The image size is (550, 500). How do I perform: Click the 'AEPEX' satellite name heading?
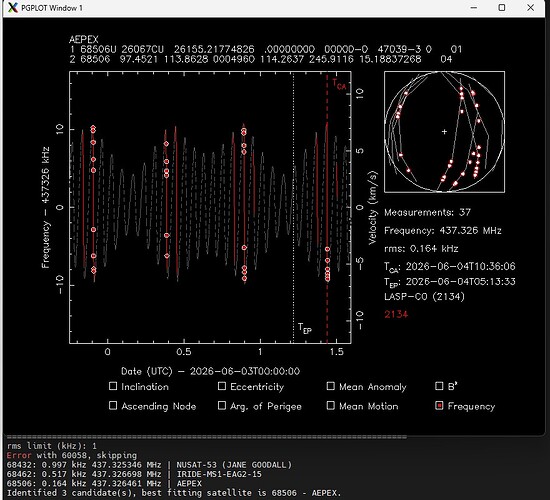pyautogui.click(x=84, y=39)
